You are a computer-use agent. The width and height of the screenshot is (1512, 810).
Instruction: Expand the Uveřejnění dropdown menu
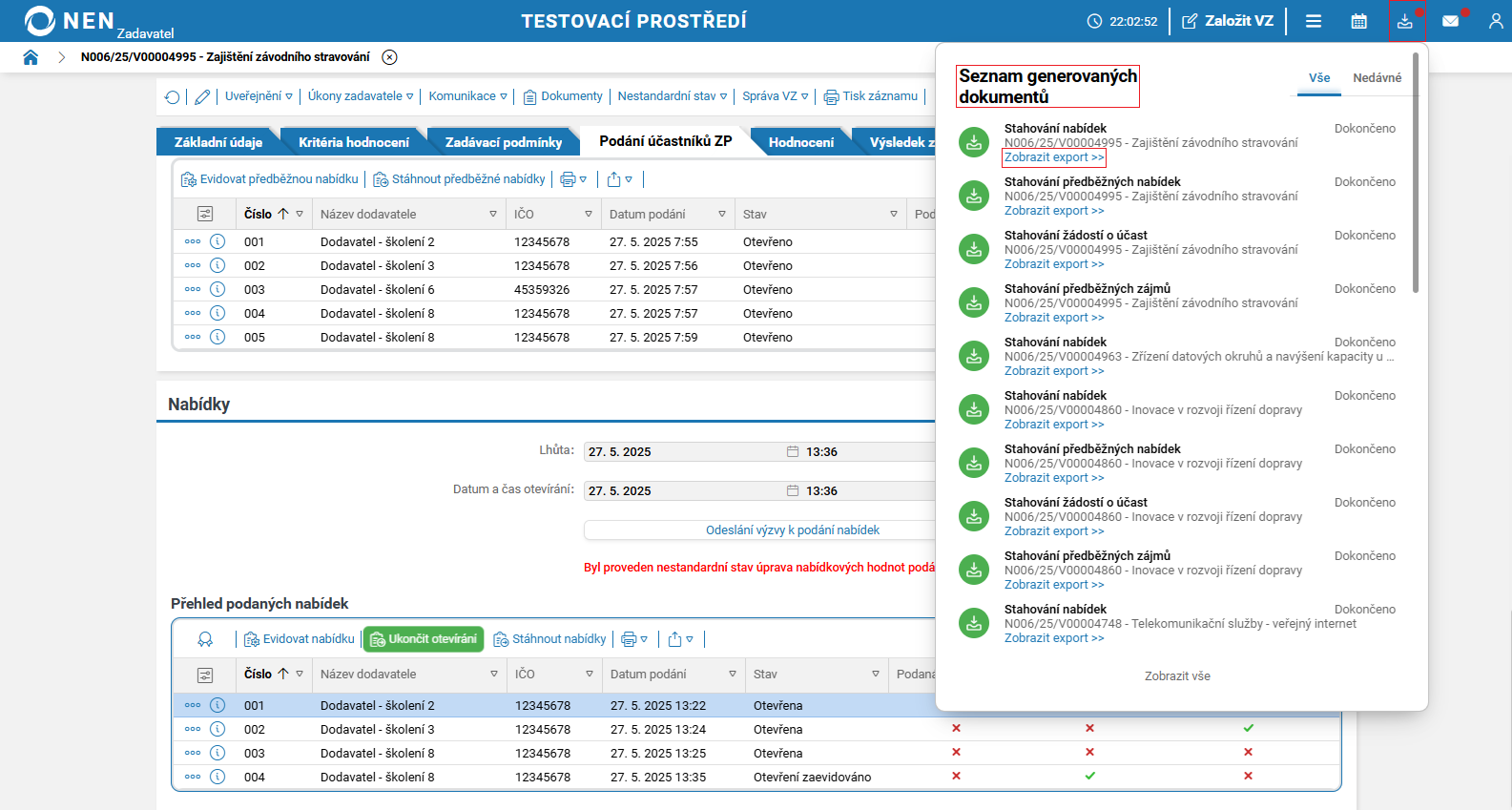[x=259, y=96]
